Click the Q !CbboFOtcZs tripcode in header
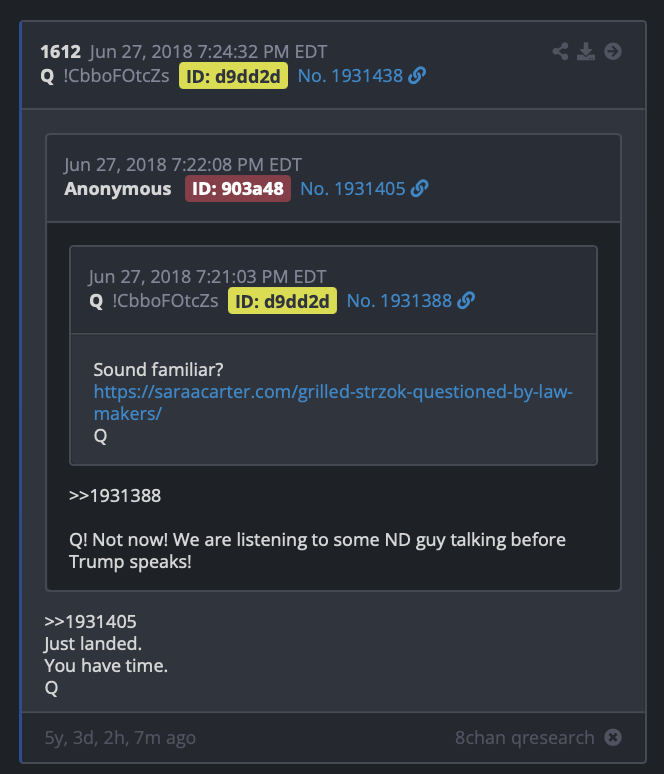The width and height of the screenshot is (664, 774). [x=105, y=76]
